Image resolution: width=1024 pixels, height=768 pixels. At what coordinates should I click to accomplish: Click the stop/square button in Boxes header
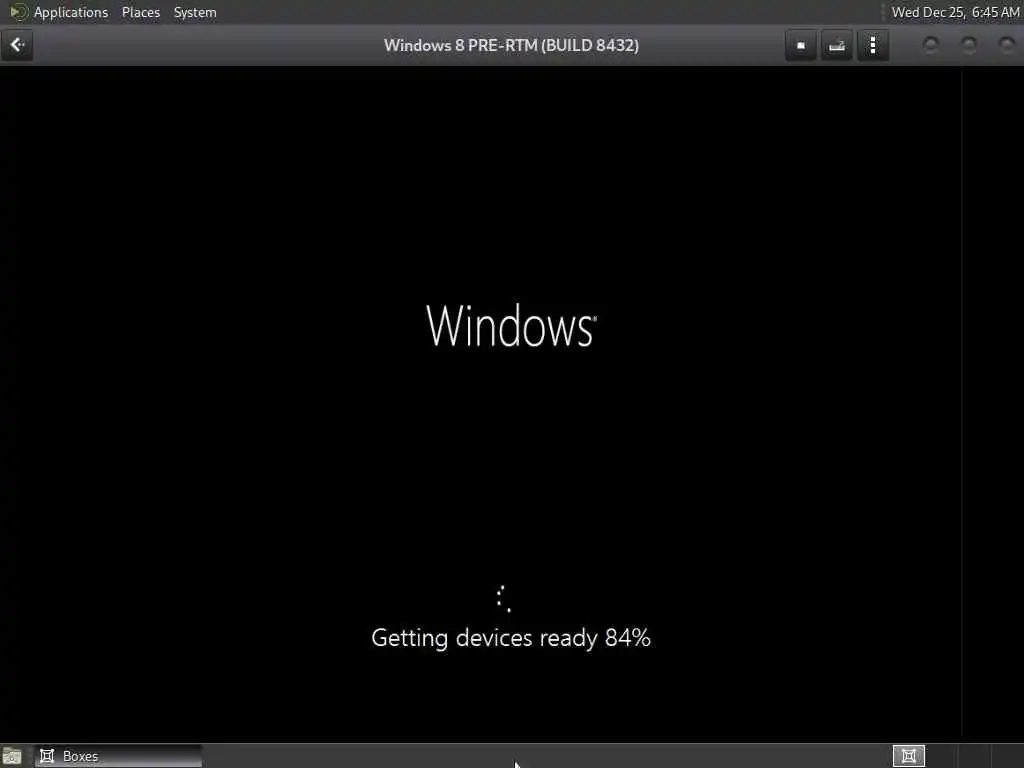[x=801, y=46]
